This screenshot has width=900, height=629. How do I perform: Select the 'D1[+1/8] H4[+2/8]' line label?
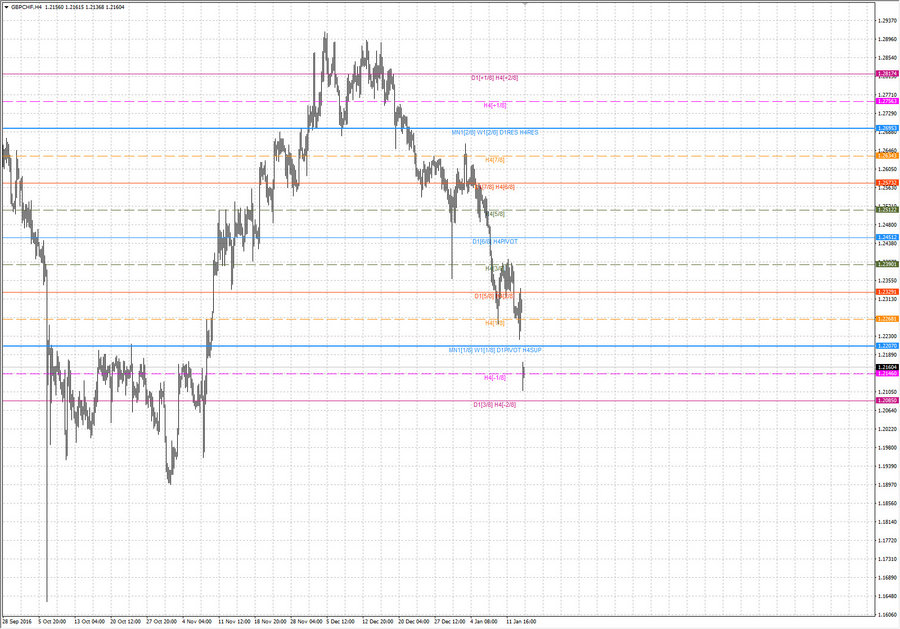(x=494, y=77)
